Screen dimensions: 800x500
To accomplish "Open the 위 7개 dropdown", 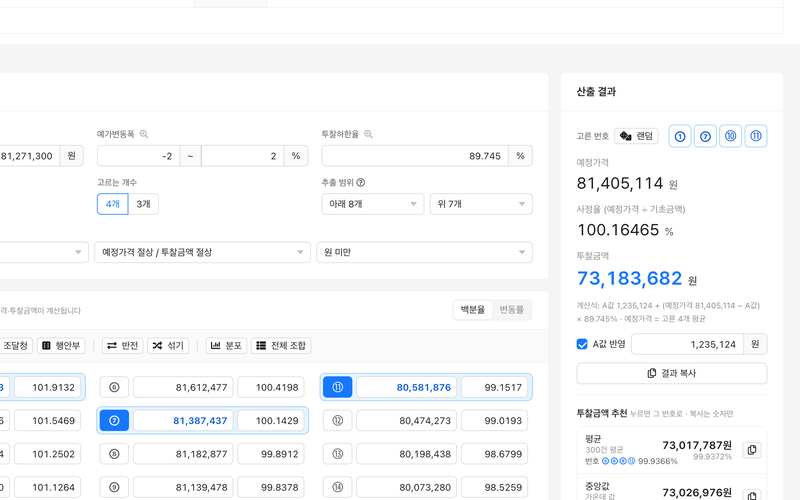I will point(481,204).
